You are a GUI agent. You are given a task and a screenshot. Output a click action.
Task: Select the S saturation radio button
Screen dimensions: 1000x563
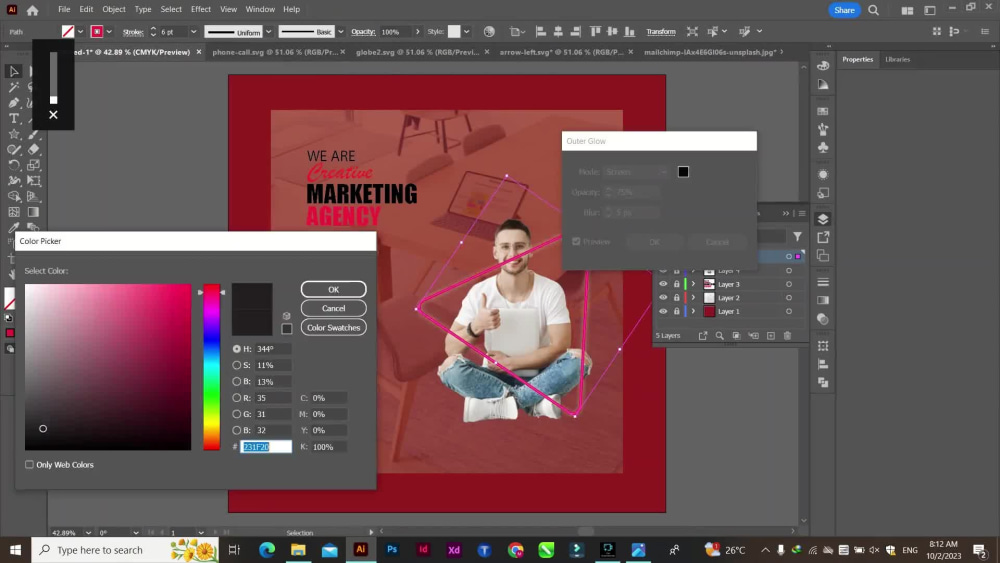[237, 365]
